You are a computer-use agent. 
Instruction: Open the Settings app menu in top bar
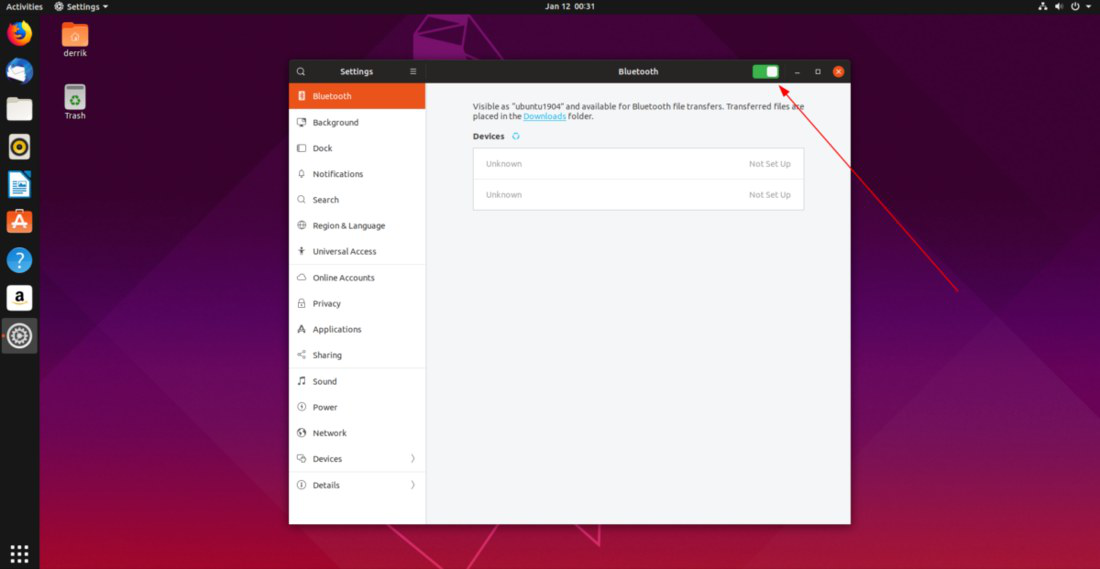pos(81,6)
